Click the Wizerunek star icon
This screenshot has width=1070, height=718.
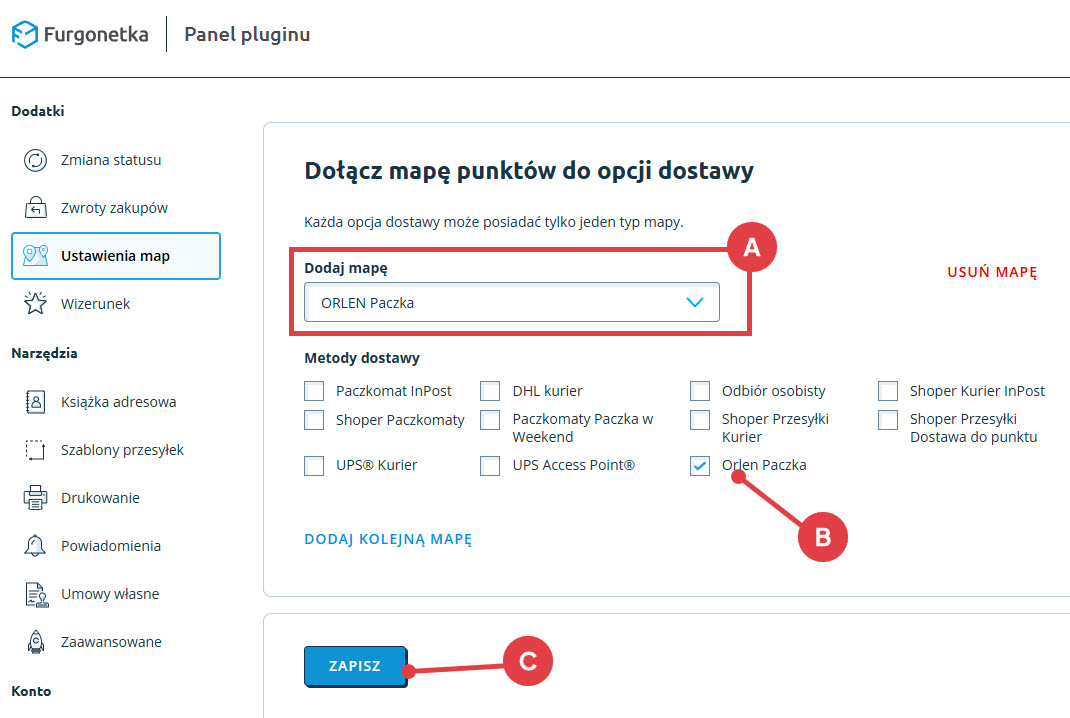pyautogui.click(x=36, y=304)
